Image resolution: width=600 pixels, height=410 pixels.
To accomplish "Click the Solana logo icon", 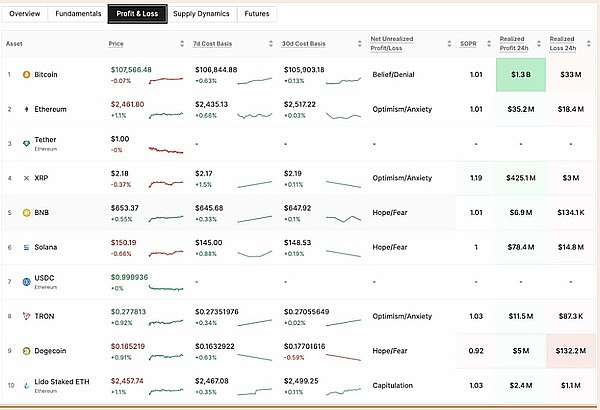I will pyautogui.click(x=26, y=247).
